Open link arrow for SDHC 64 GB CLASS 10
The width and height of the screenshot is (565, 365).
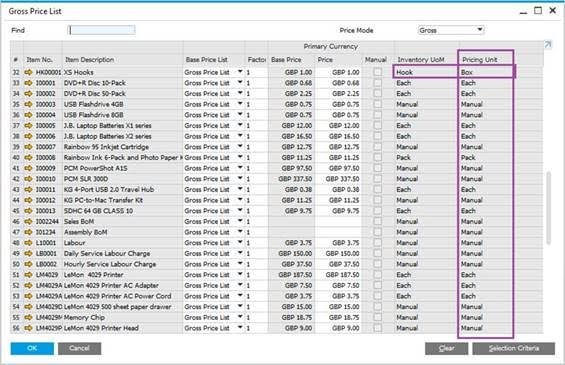tap(28, 211)
